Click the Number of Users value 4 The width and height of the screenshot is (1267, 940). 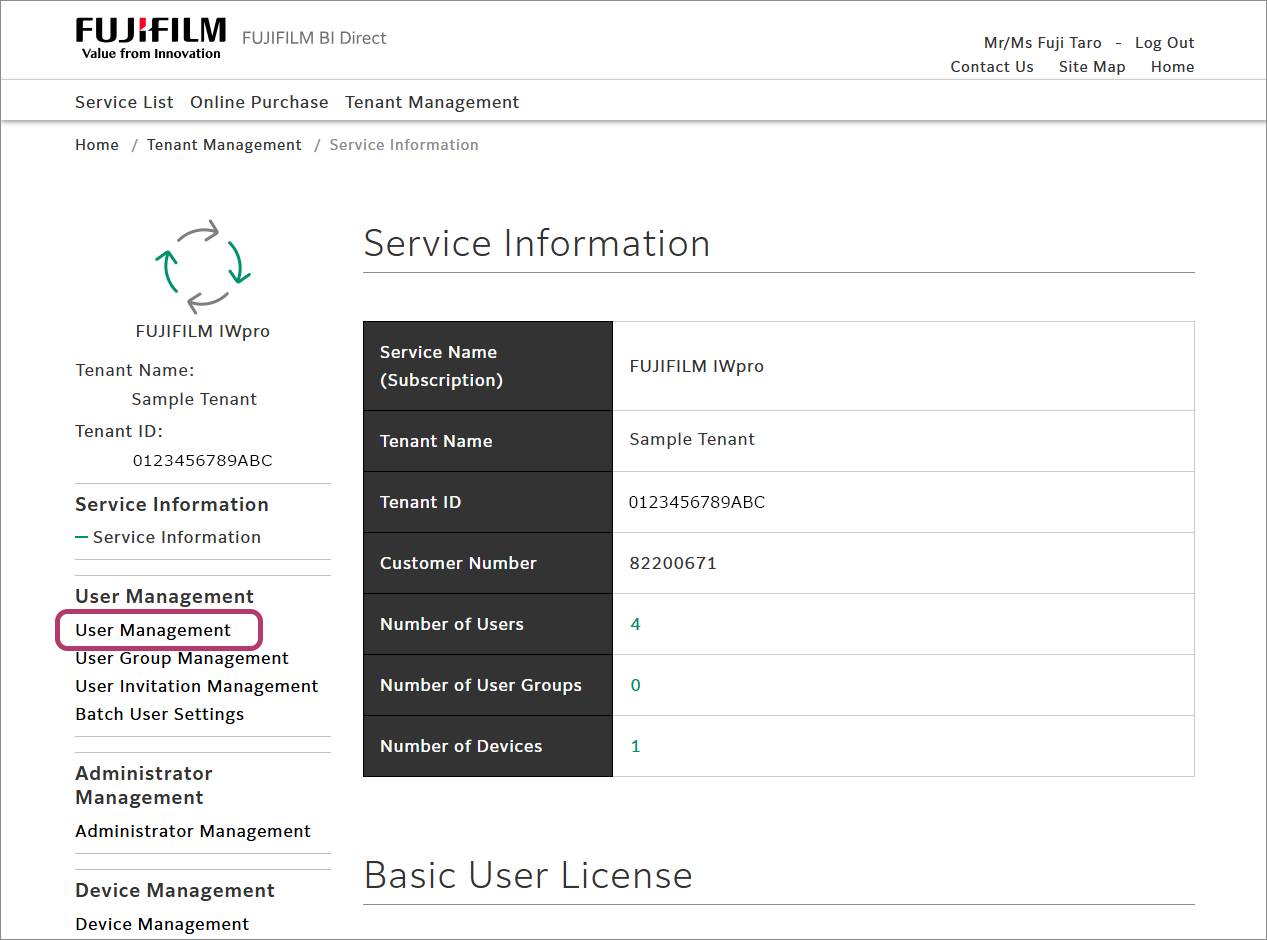click(x=635, y=624)
